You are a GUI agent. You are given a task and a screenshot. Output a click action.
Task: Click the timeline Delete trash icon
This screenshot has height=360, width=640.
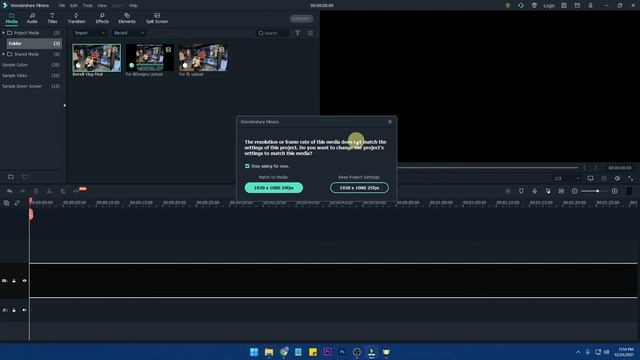click(x=36, y=191)
